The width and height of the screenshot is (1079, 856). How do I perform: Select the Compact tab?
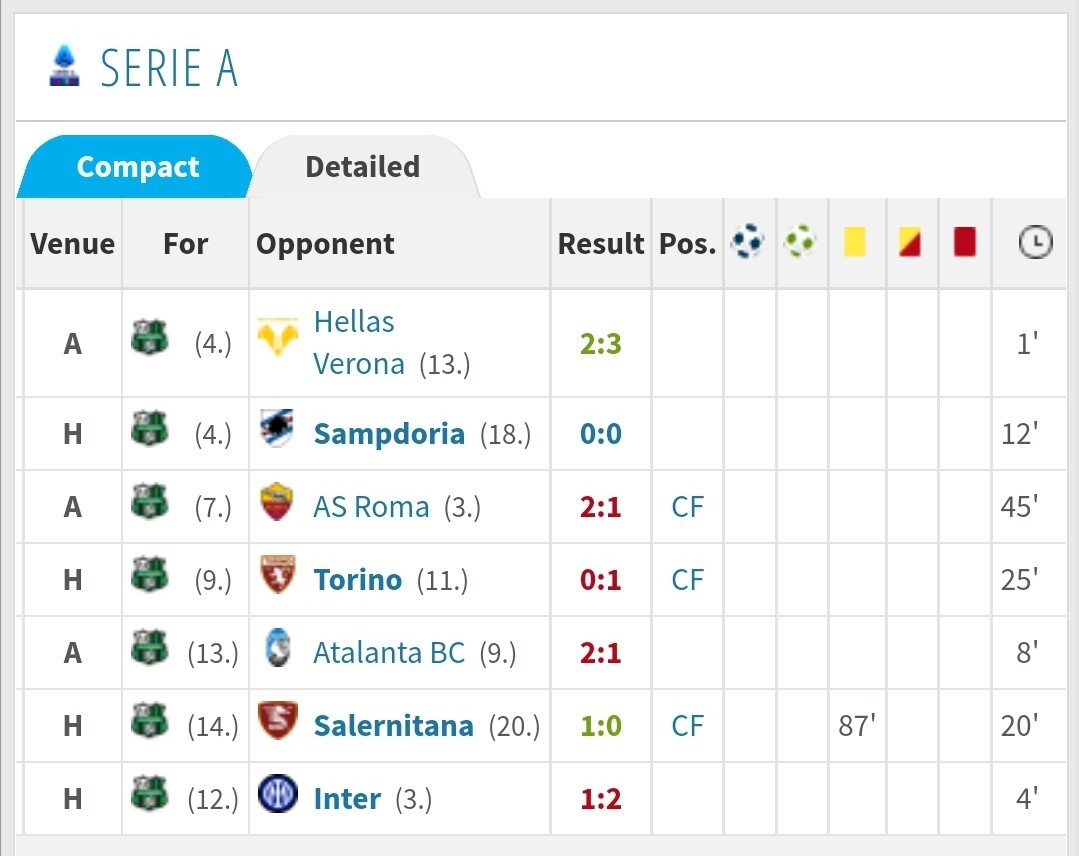(138, 167)
